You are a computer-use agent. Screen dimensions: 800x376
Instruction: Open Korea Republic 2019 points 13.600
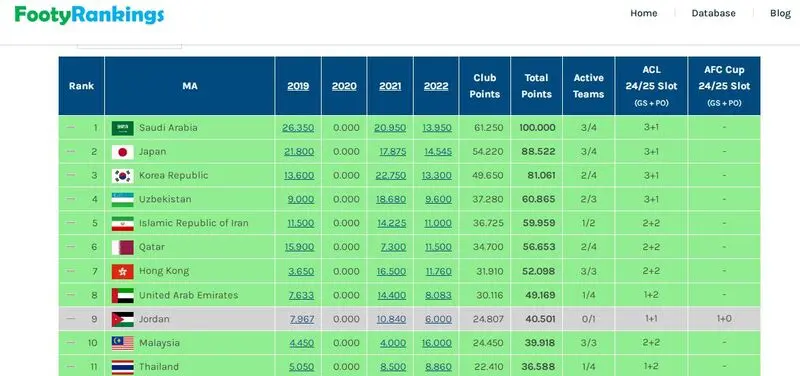click(x=299, y=175)
